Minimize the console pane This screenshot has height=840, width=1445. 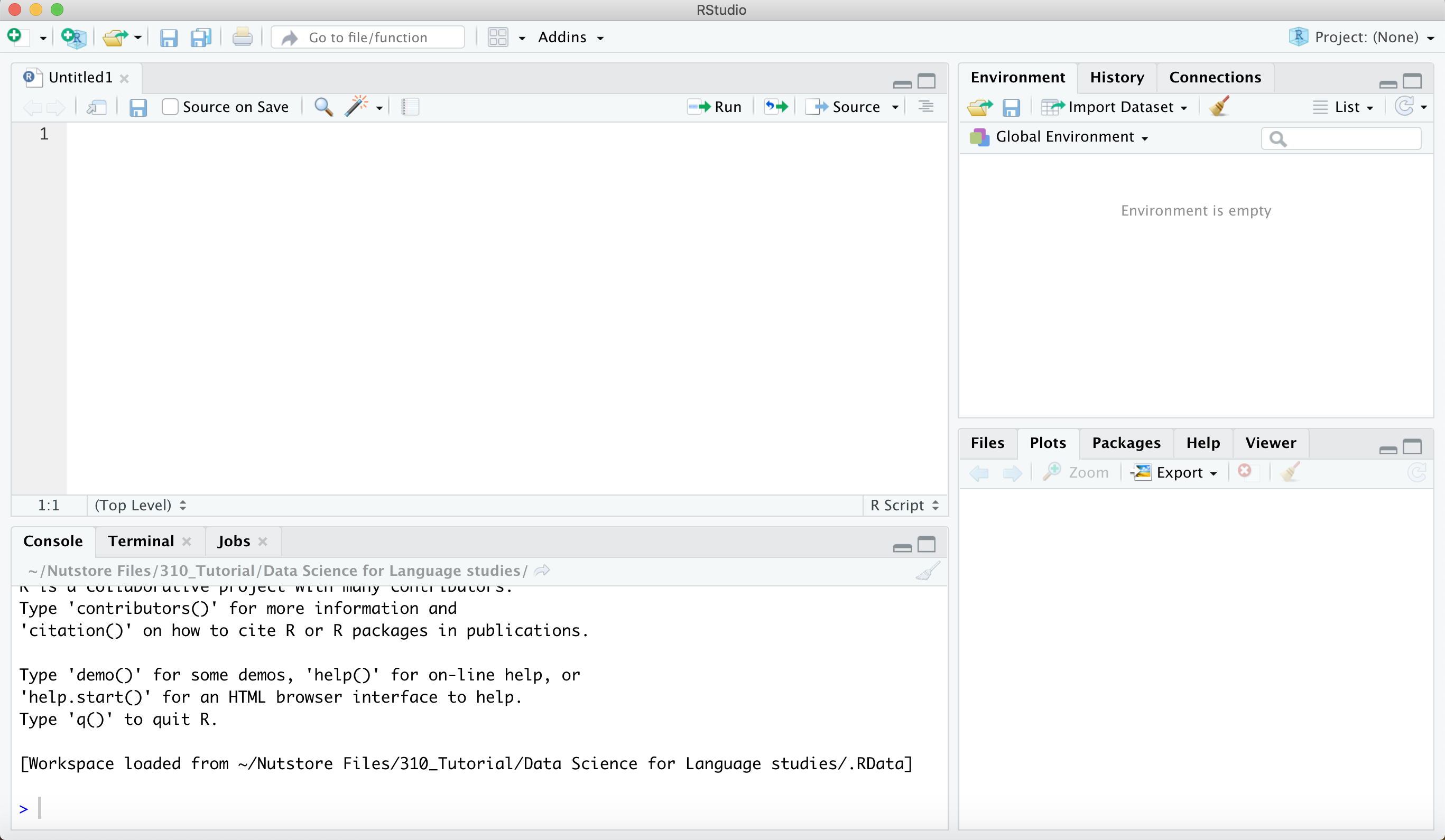902,548
